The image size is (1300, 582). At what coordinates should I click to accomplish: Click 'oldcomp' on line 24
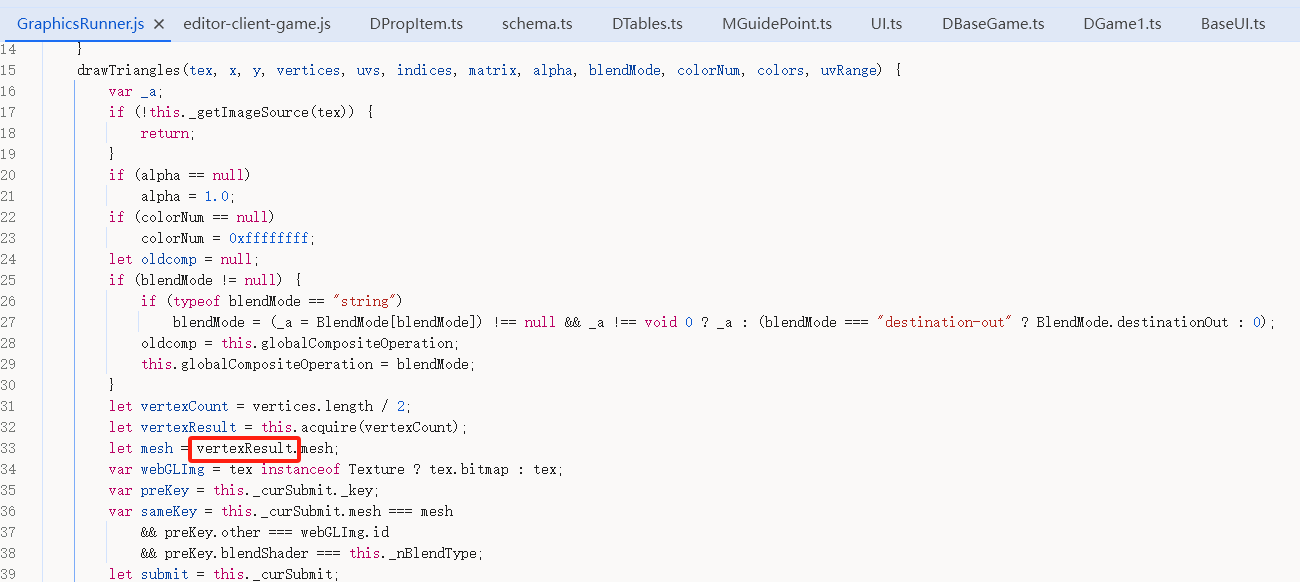click(x=169, y=259)
